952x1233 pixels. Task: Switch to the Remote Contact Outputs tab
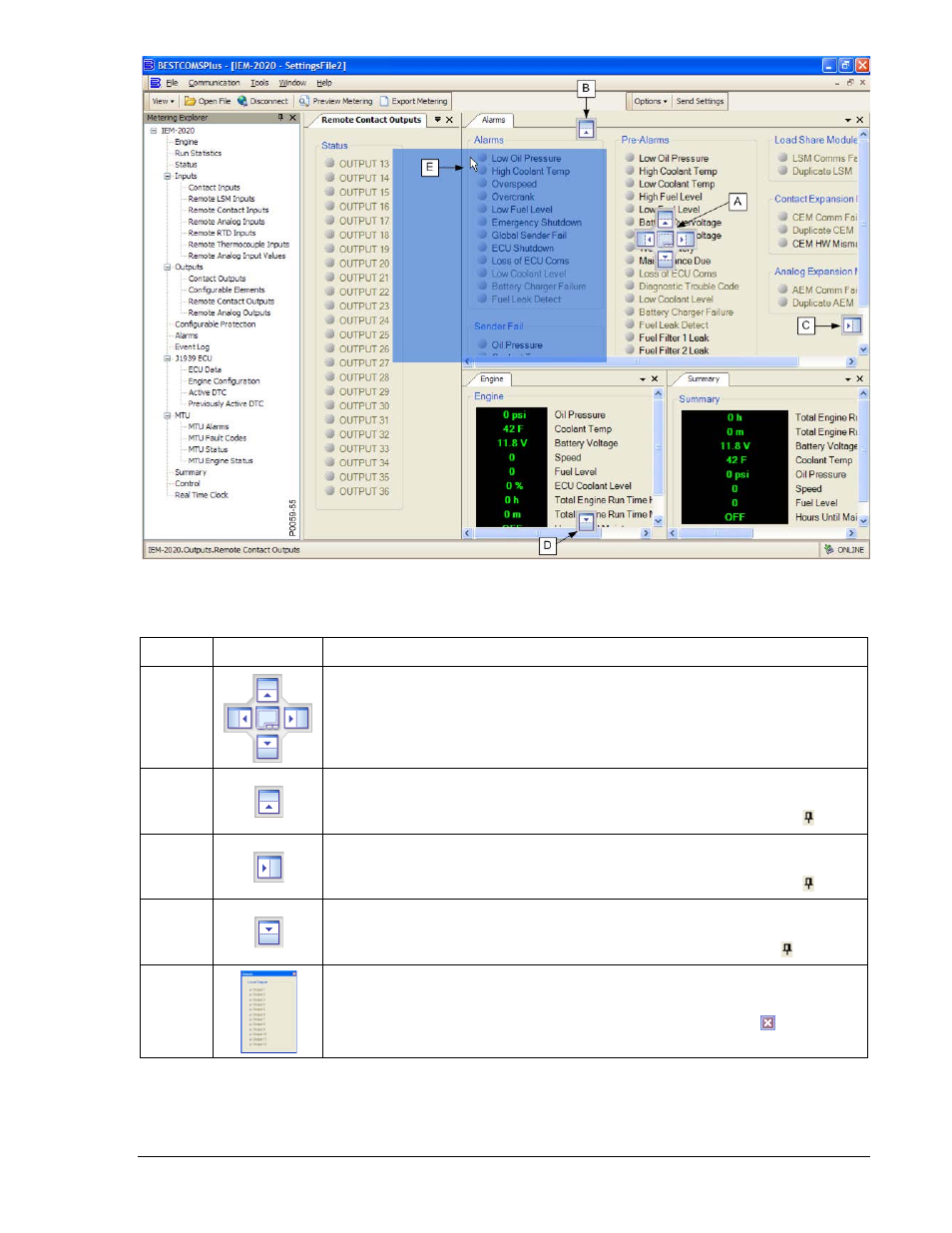371,120
